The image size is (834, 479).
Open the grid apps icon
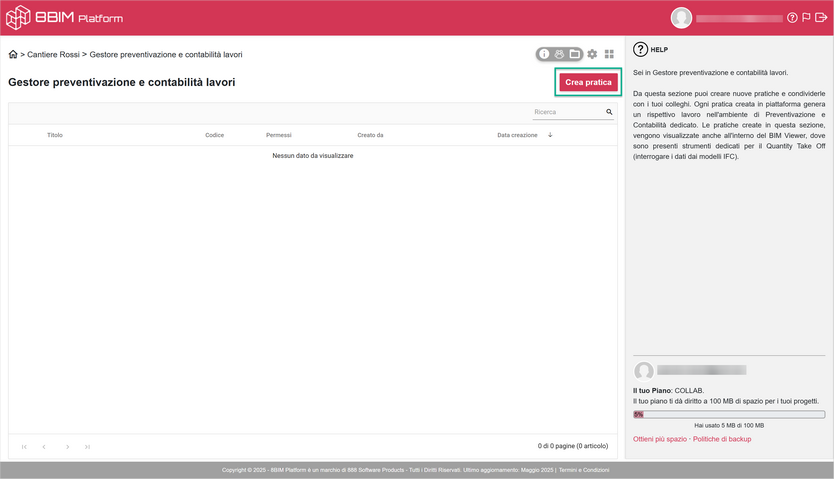point(609,54)
